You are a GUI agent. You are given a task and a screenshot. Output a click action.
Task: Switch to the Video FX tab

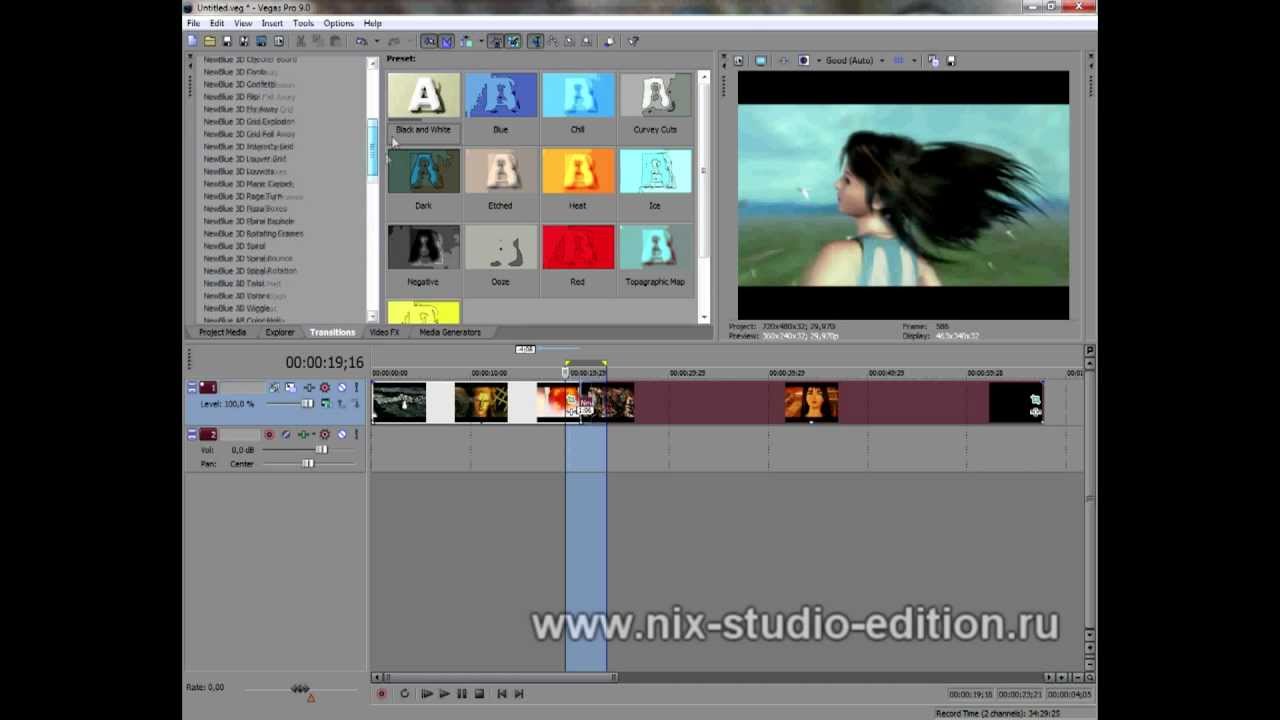click(384, 332)
